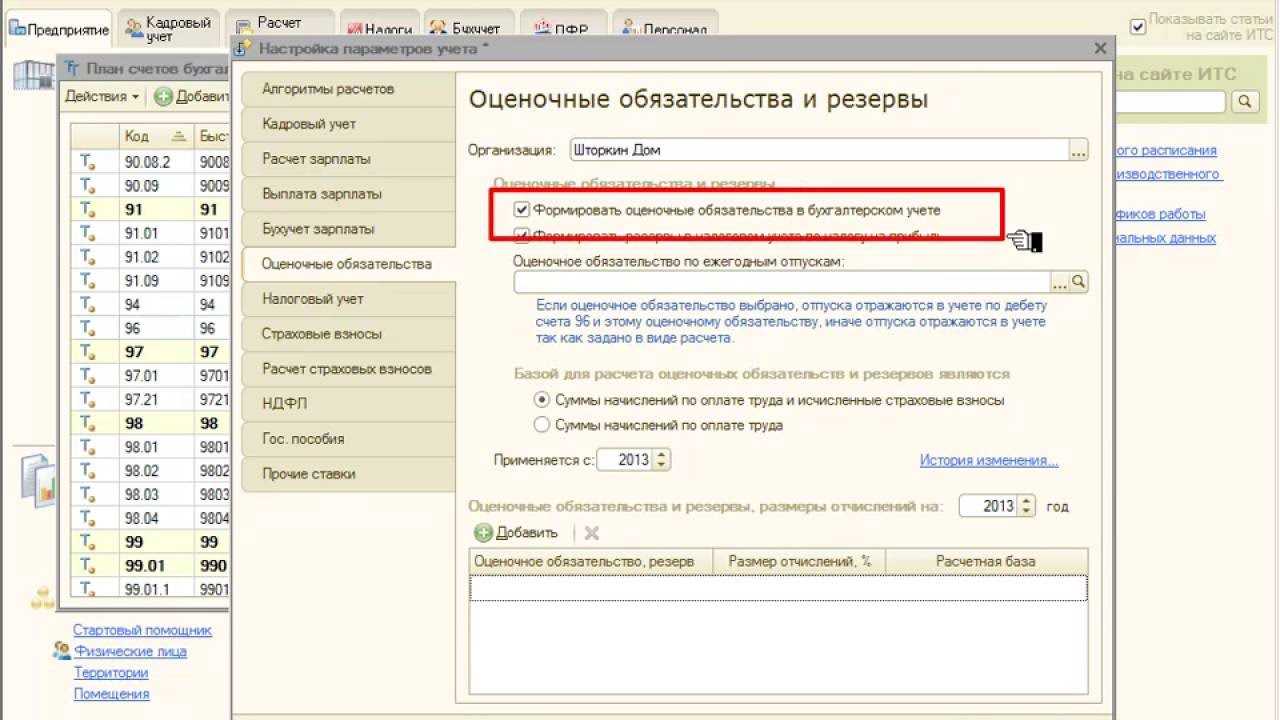
Task: Click account icon in row 97.01
Action: coord(87,376)
